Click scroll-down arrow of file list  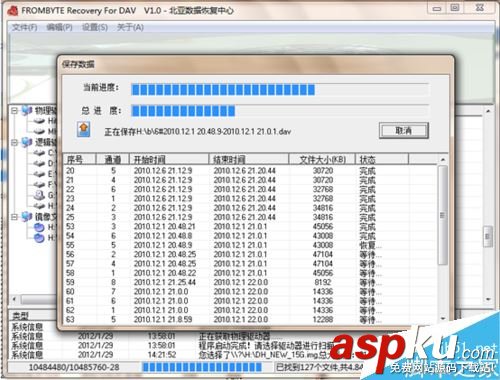click(x=443, y=318)
